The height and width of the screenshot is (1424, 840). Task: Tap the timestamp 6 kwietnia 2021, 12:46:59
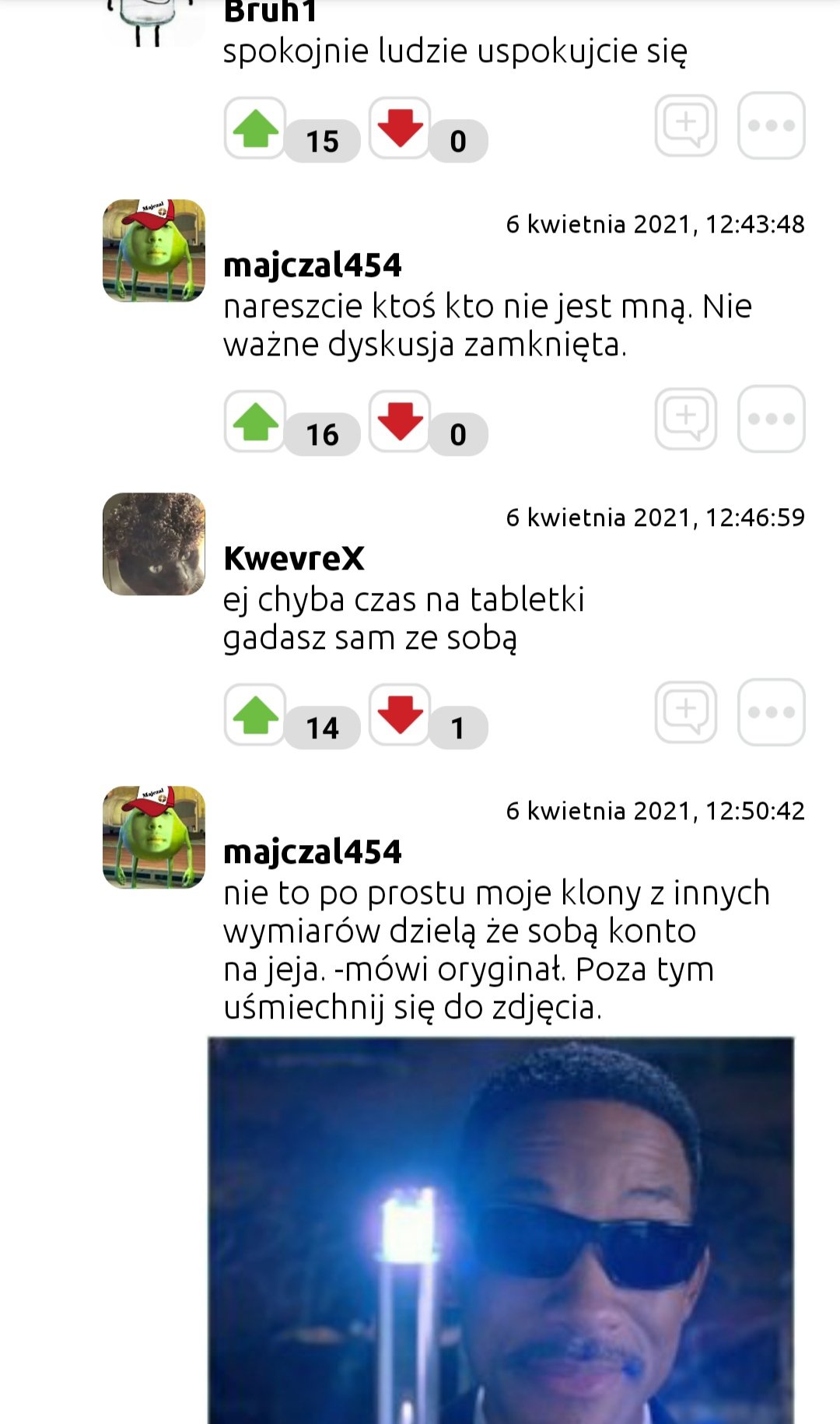click(655, 517)
